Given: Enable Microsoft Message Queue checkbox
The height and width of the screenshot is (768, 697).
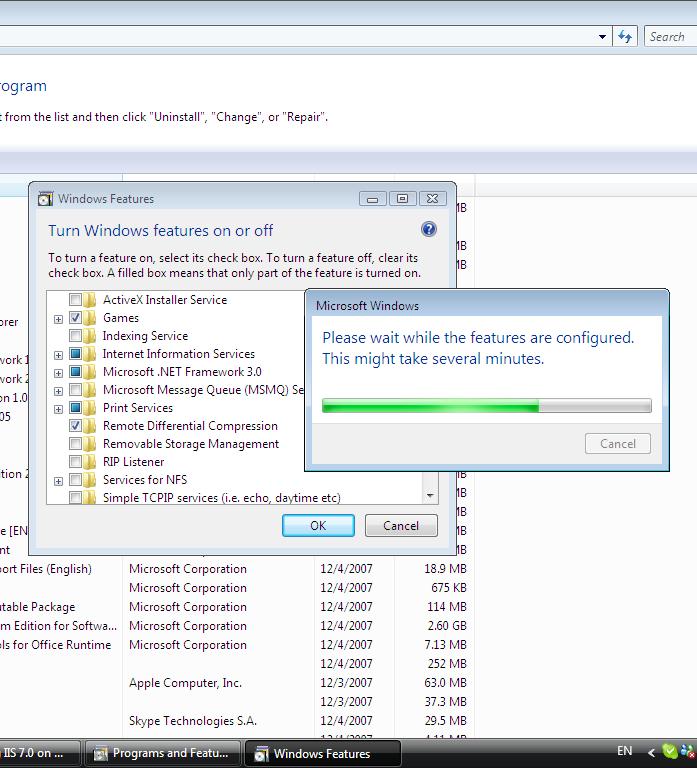Looking at the screenshot, I should (x=75, y=389).
